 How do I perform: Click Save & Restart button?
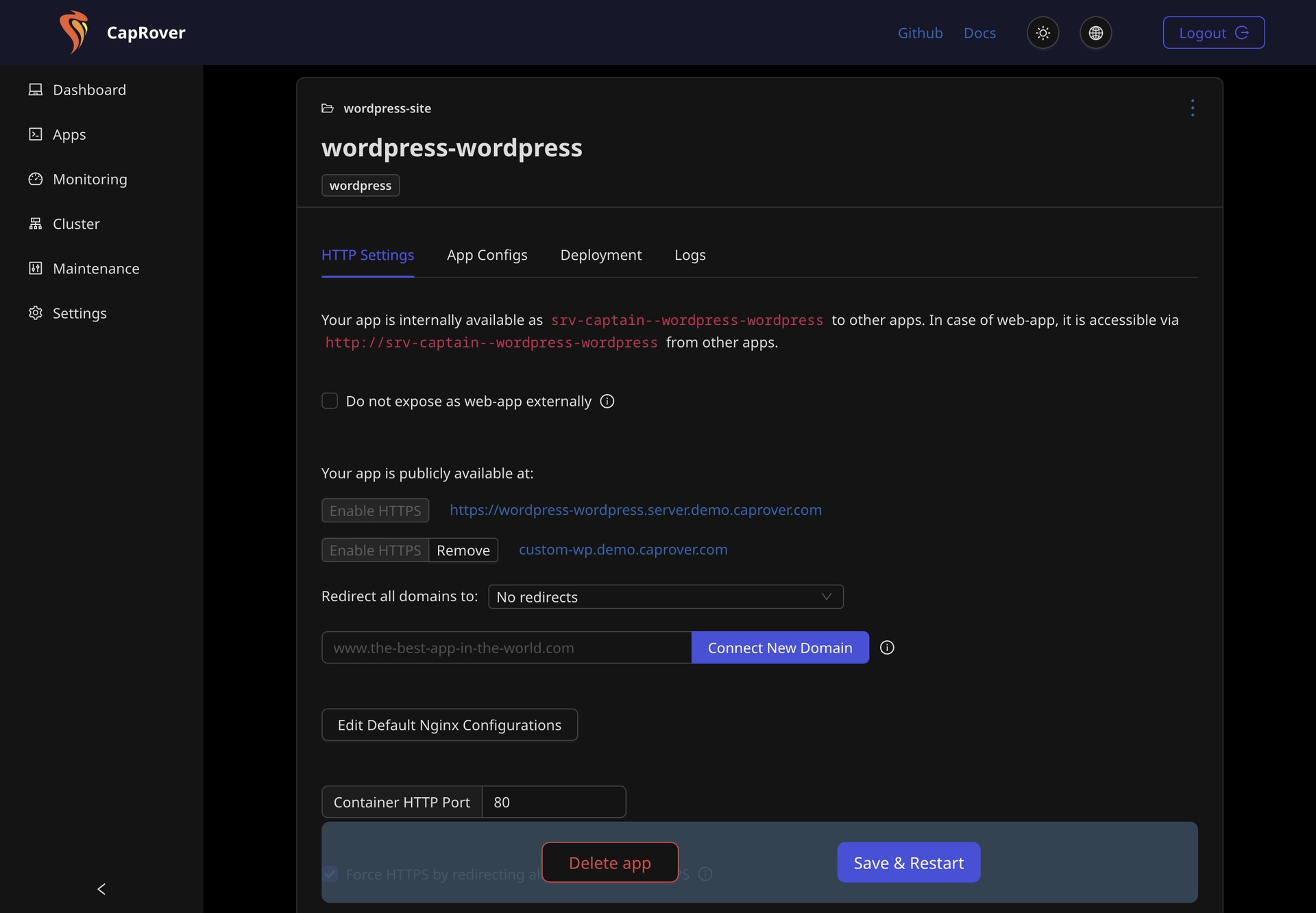coord(909,862)
